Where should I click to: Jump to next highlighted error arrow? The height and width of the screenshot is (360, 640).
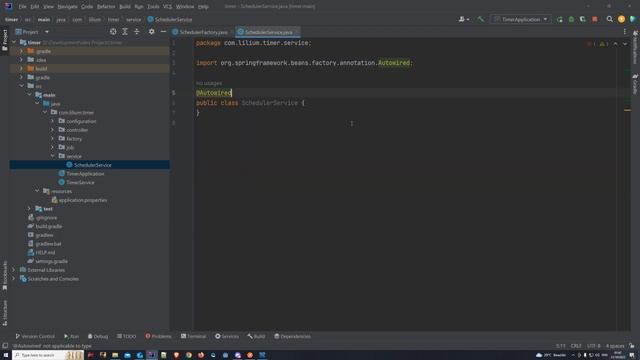coord(625,44)
